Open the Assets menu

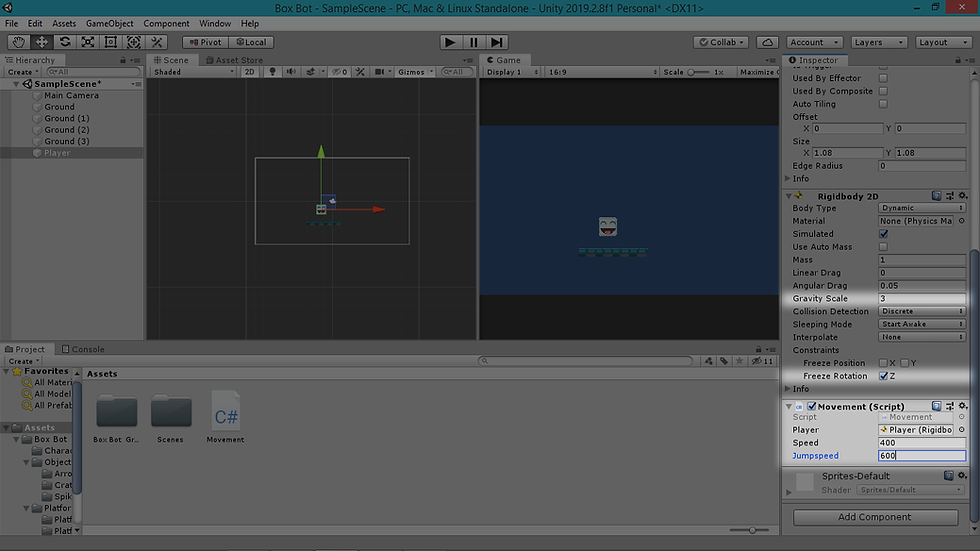(x=64, y=23)
